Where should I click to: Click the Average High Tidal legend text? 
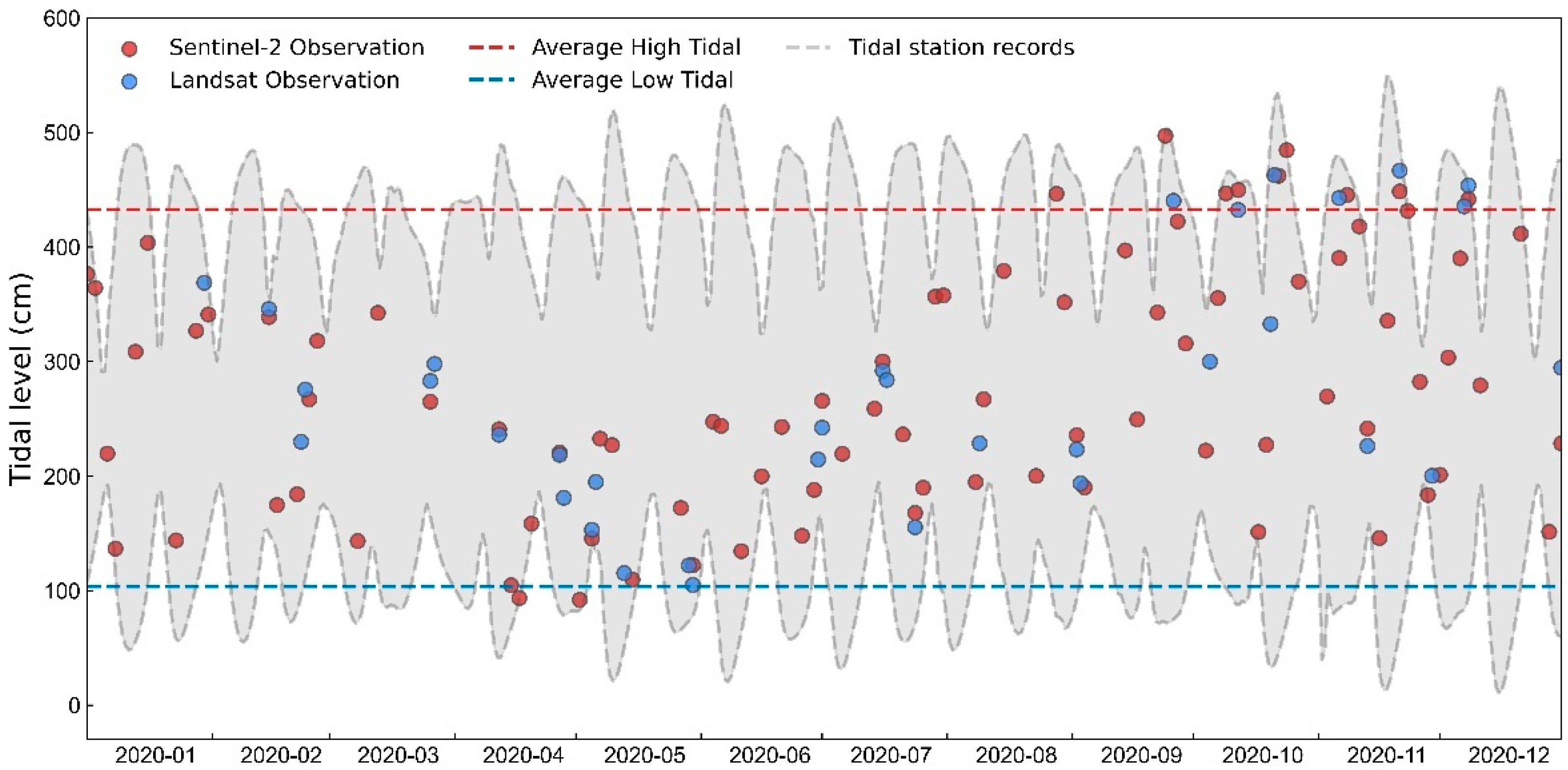tap(636, 48)
